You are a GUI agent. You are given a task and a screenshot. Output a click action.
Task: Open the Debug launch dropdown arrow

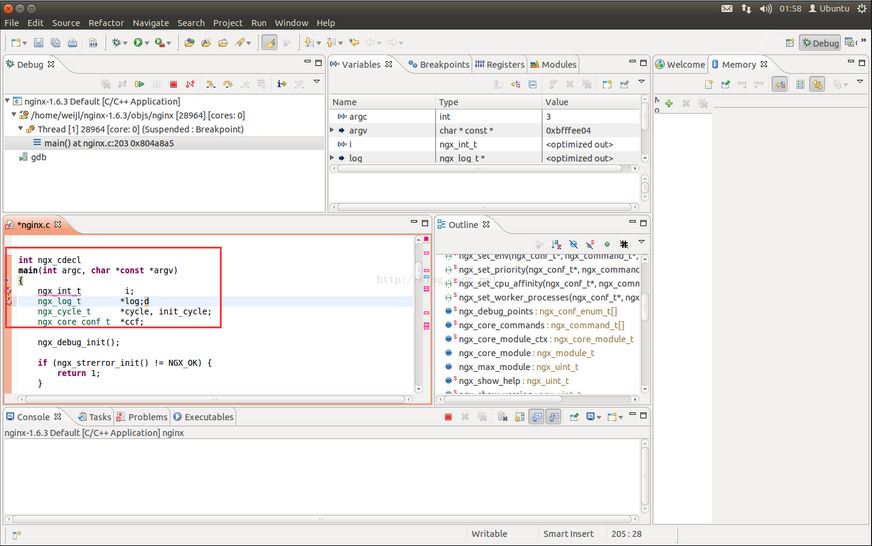(125, 43)
